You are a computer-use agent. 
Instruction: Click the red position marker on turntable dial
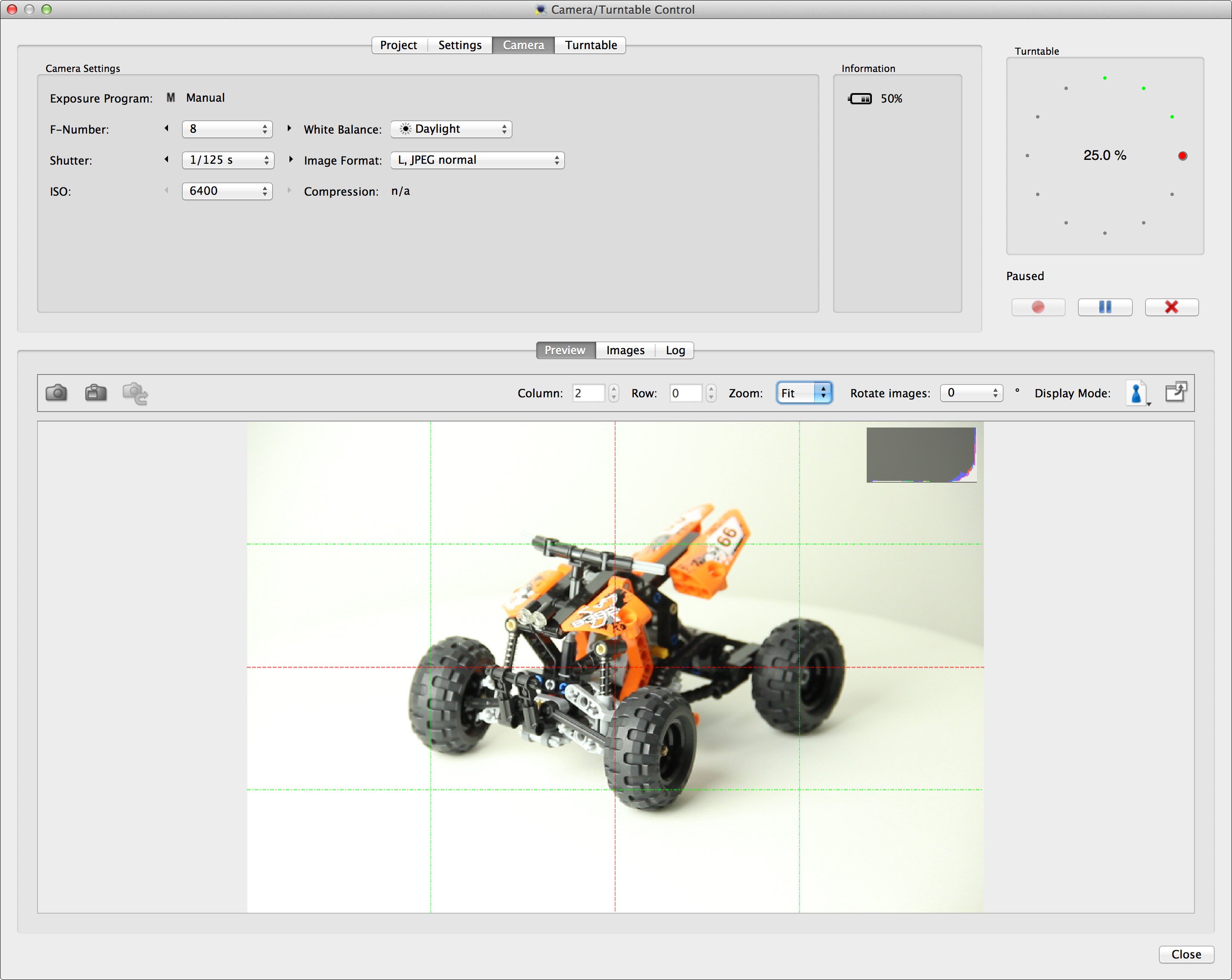(1182, 155)
